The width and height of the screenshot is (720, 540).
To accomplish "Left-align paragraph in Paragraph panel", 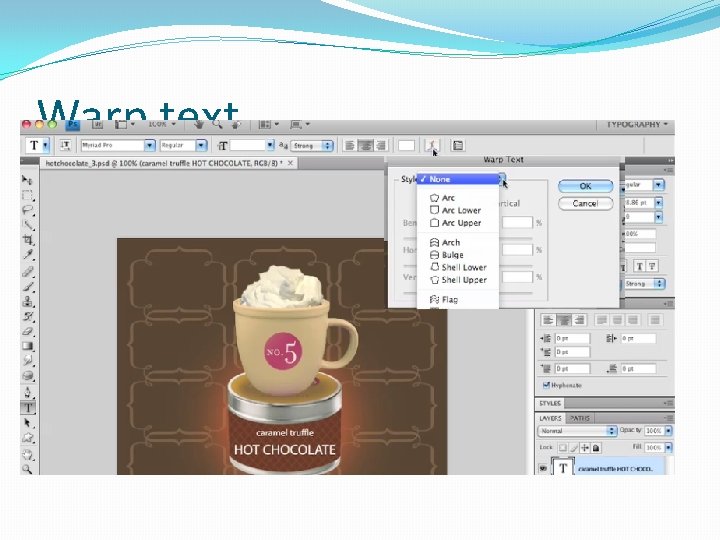I will click(x=548, y=320).
